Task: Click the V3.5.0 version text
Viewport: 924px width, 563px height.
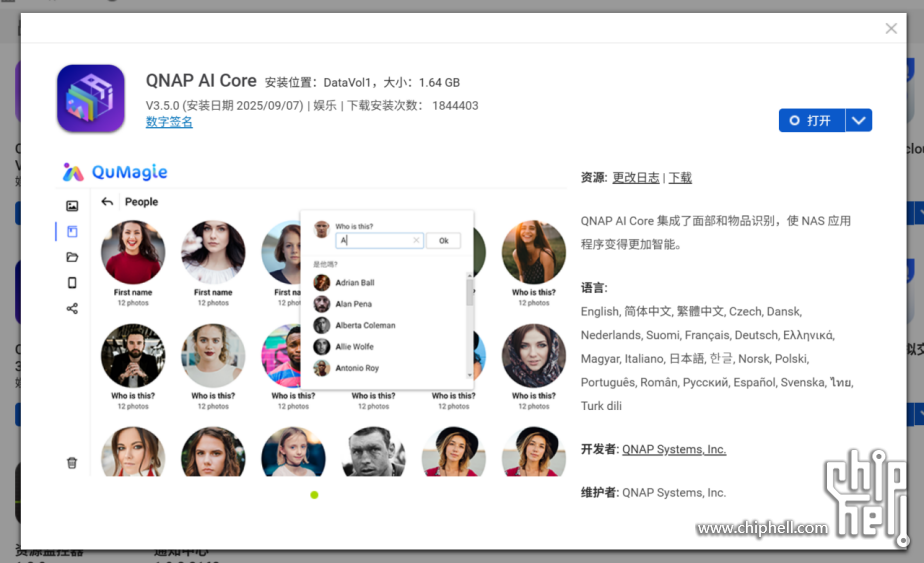Action: [163, 106]
